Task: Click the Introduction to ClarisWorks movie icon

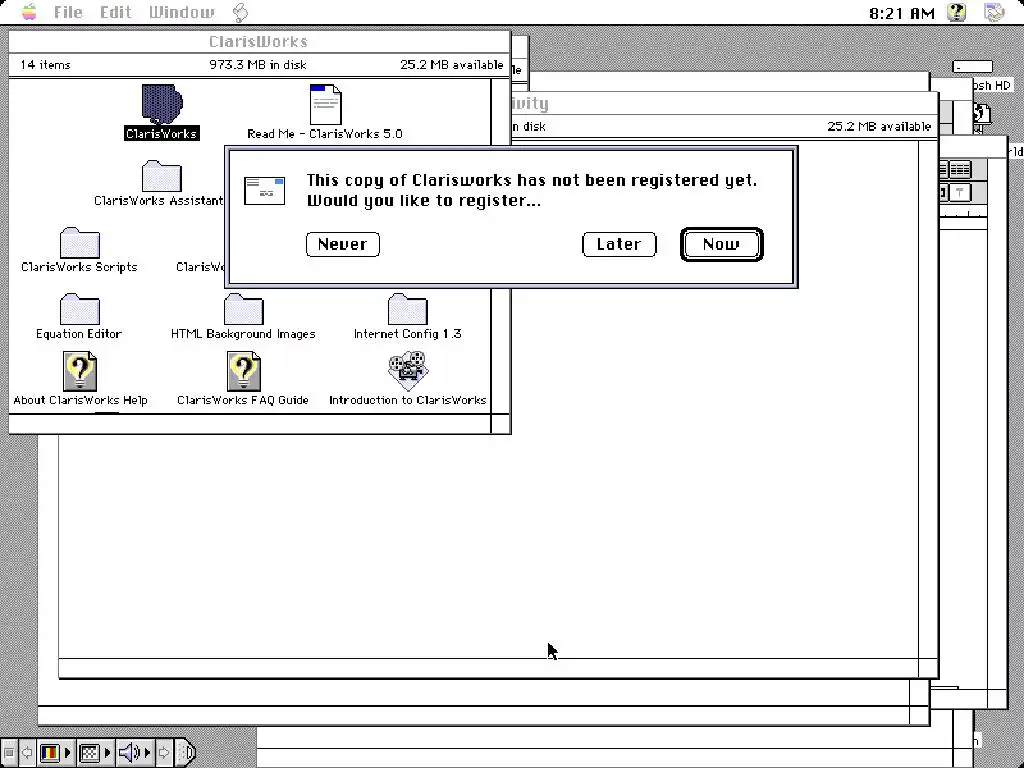Action: point(408,371)
